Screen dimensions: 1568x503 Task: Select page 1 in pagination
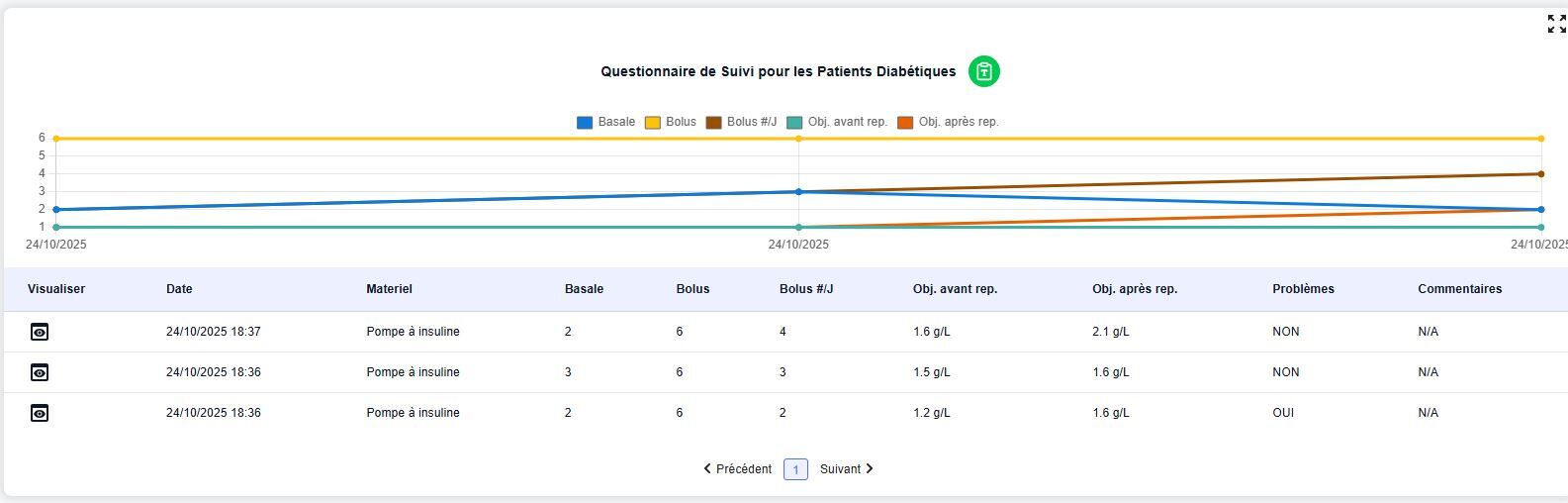click(795, 469)
